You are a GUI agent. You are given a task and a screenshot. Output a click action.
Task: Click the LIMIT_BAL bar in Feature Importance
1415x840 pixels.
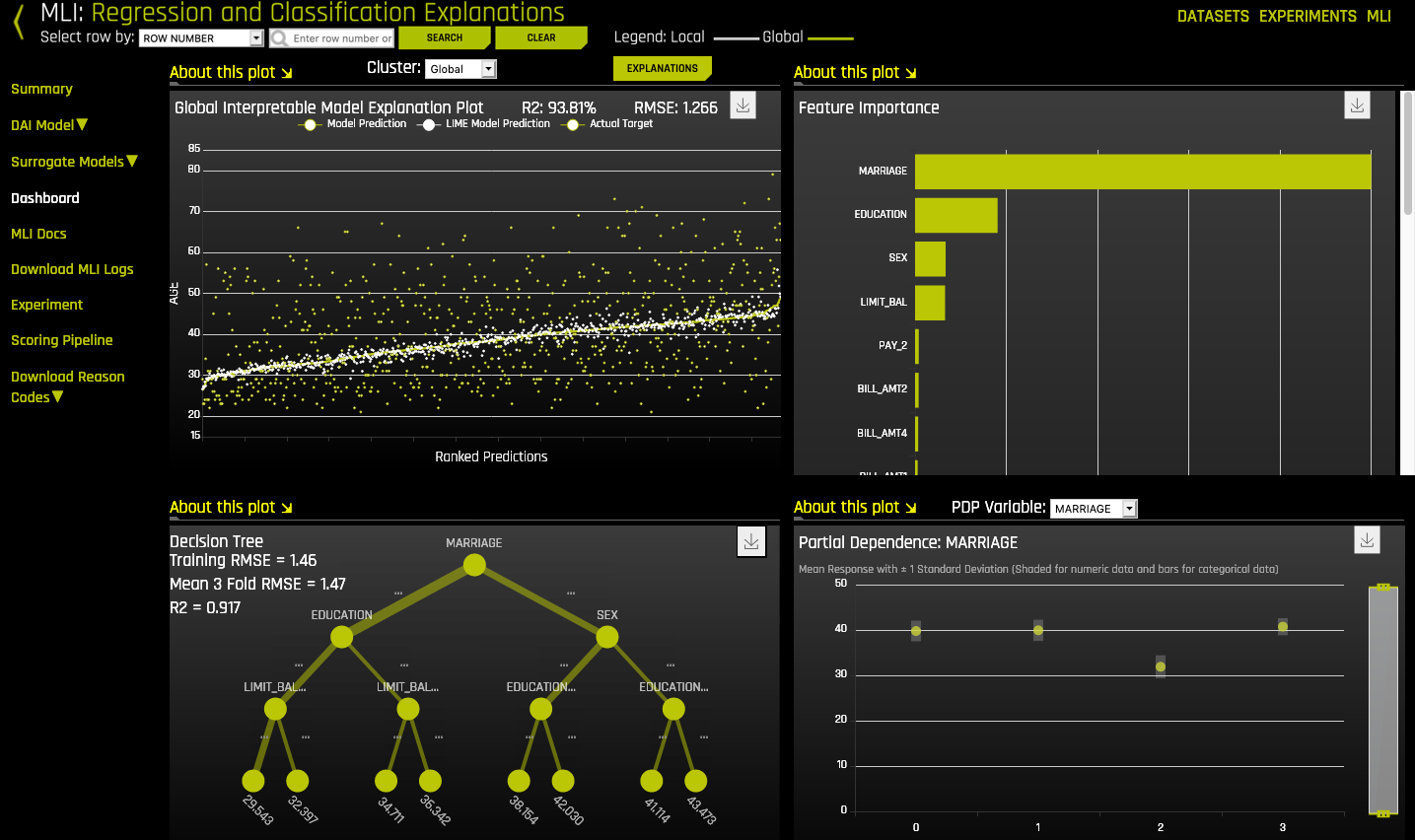tap(930, 303)
